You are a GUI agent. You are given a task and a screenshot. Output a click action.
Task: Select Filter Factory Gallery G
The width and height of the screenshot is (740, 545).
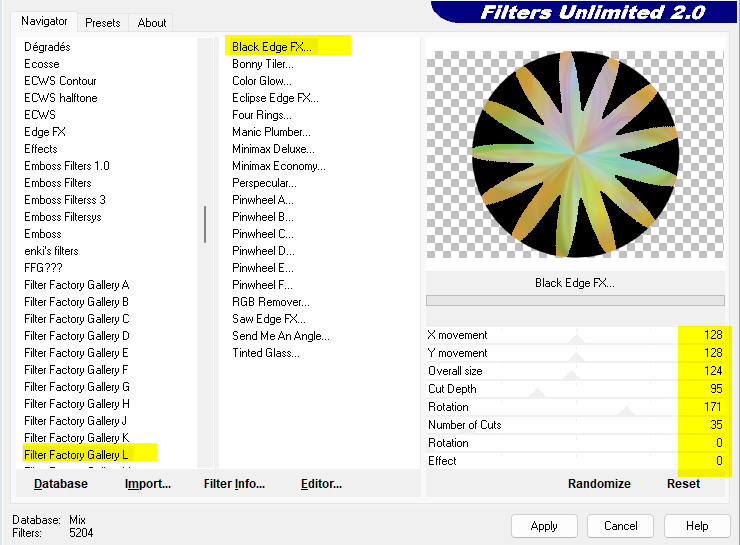(x=76, y=386)
